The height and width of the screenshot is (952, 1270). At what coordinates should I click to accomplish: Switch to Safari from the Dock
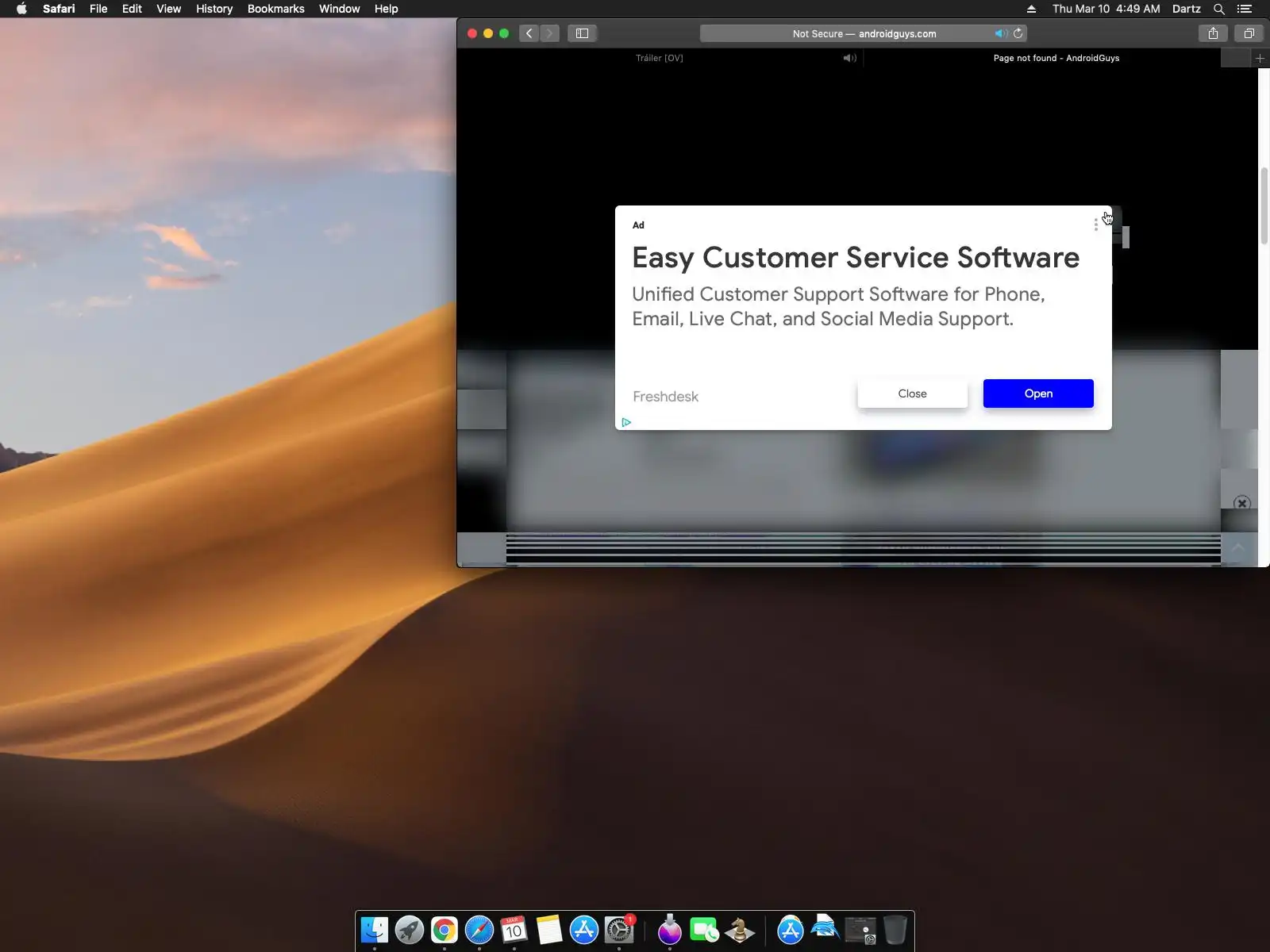tap(479, 930)
